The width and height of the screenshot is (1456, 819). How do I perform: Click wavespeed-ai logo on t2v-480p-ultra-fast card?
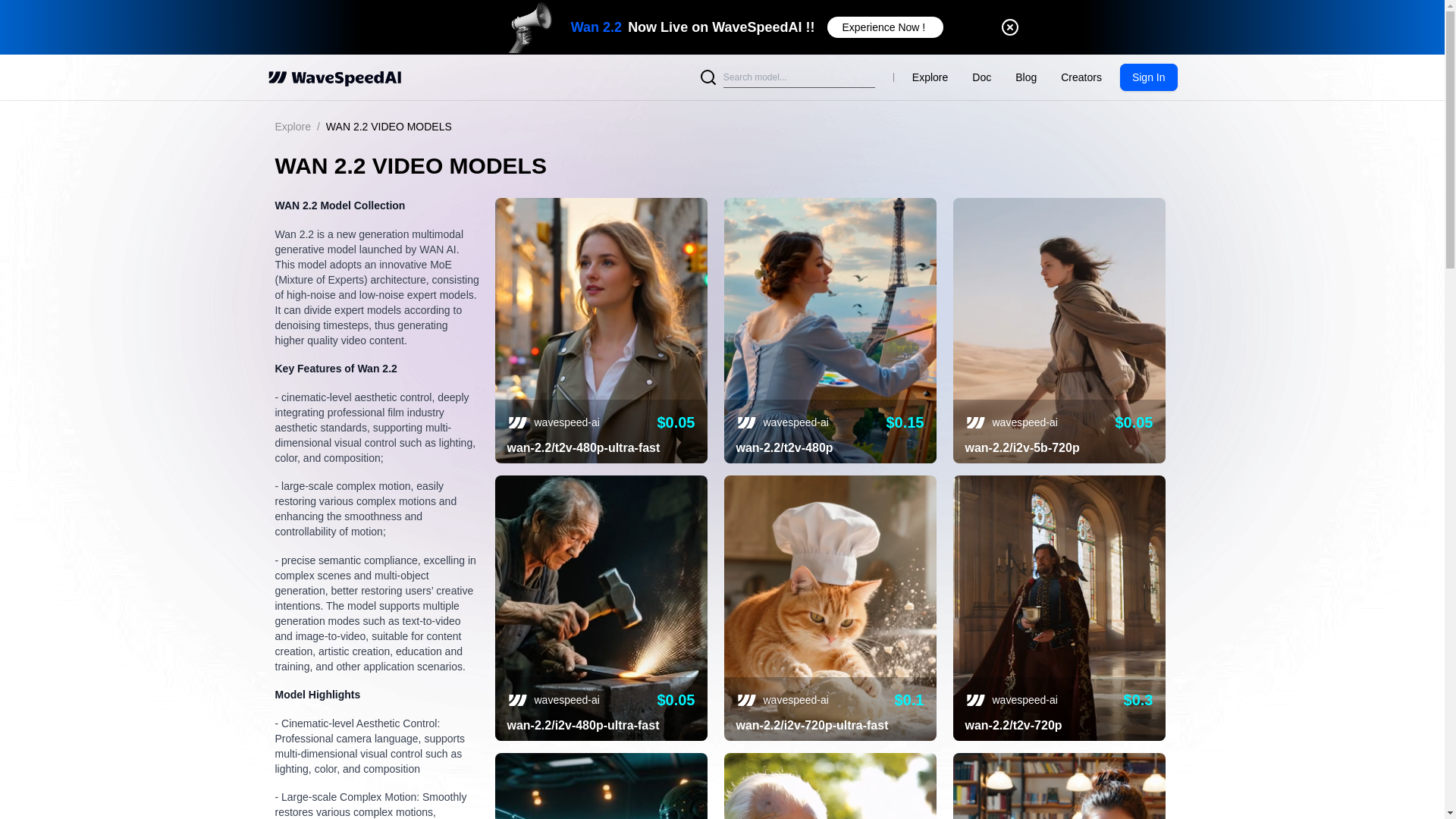point(517,422)
